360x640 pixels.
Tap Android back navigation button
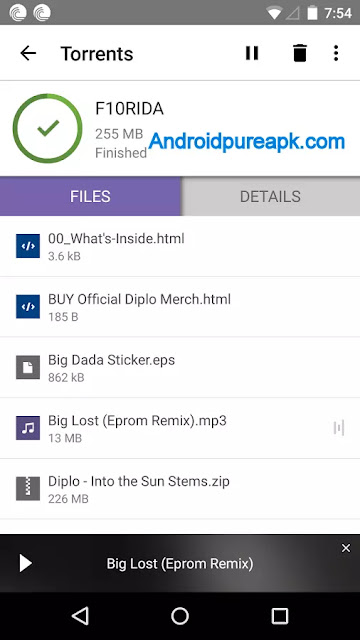click(x=80, y=616)
